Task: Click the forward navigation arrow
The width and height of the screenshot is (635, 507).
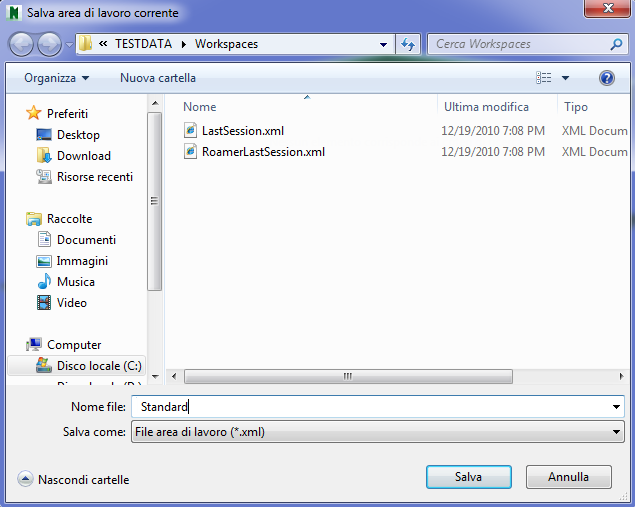Action: coord(49,44)
